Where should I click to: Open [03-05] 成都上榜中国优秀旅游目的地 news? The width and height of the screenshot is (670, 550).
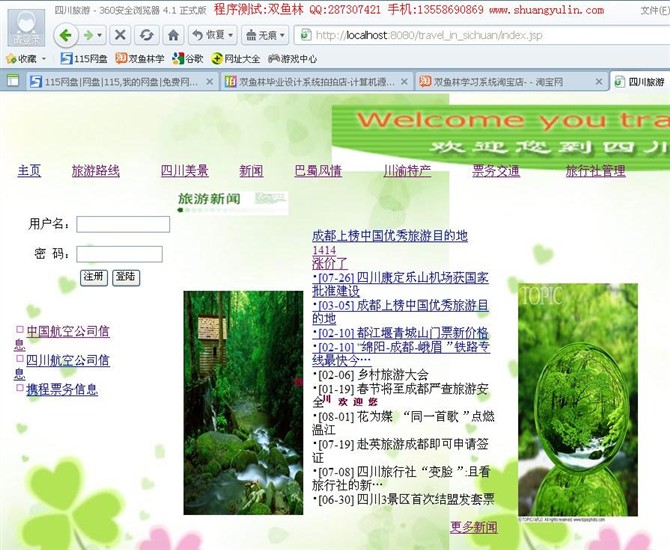(401, 312)
